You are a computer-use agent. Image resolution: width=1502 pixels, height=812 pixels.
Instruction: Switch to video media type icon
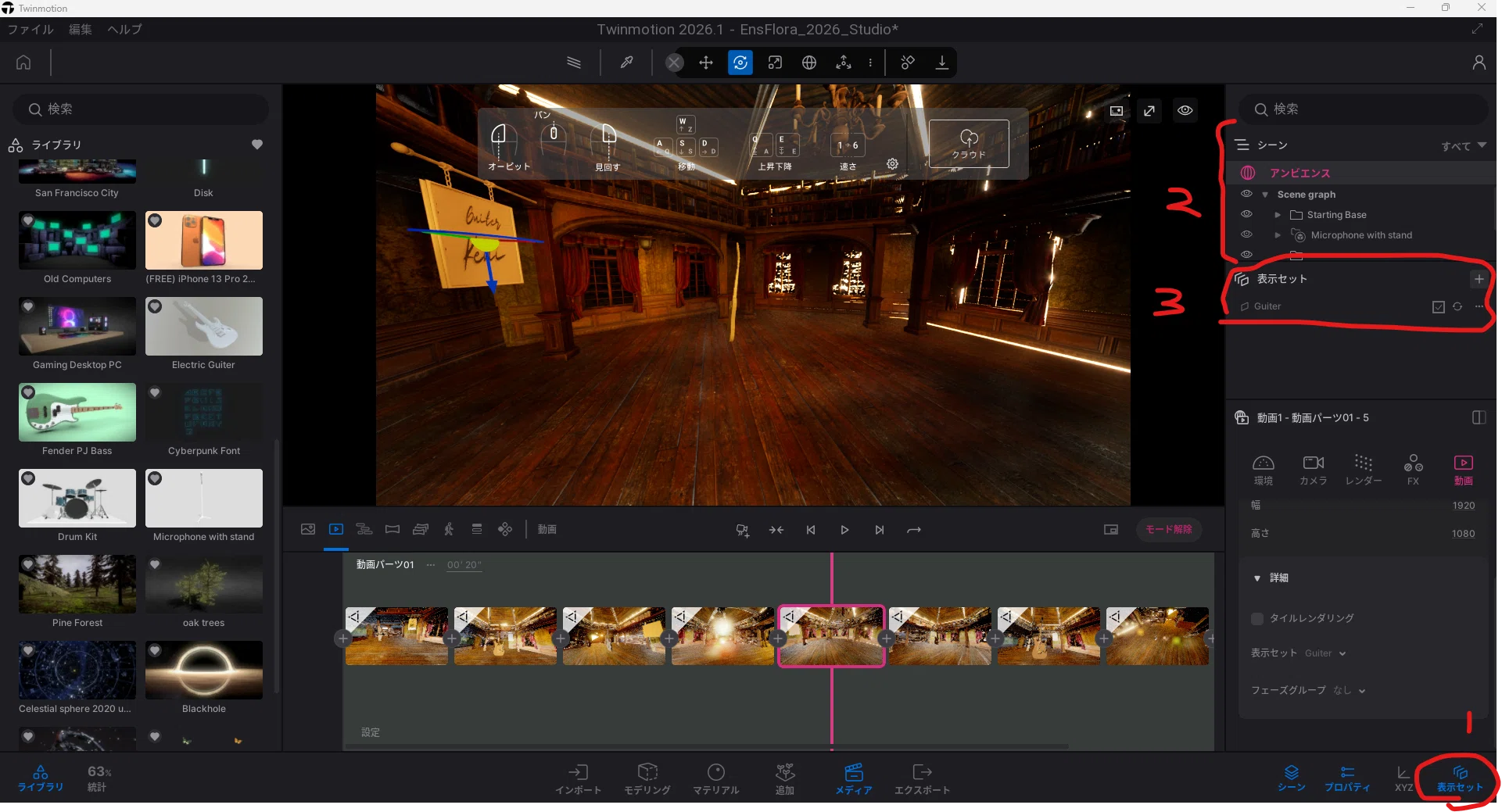[x=336, y=529]
